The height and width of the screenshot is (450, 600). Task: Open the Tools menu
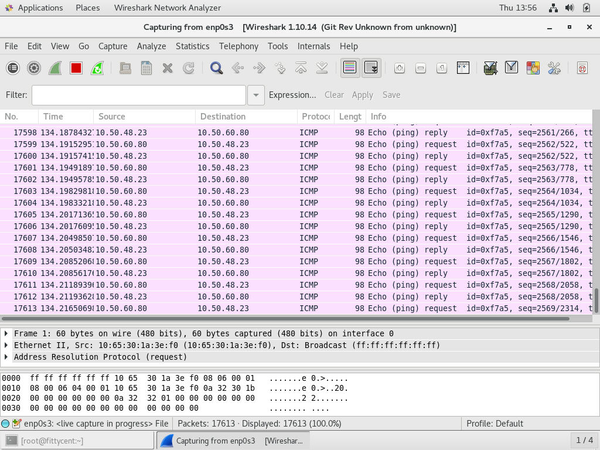pyautogui.click(x=277, y=46)
